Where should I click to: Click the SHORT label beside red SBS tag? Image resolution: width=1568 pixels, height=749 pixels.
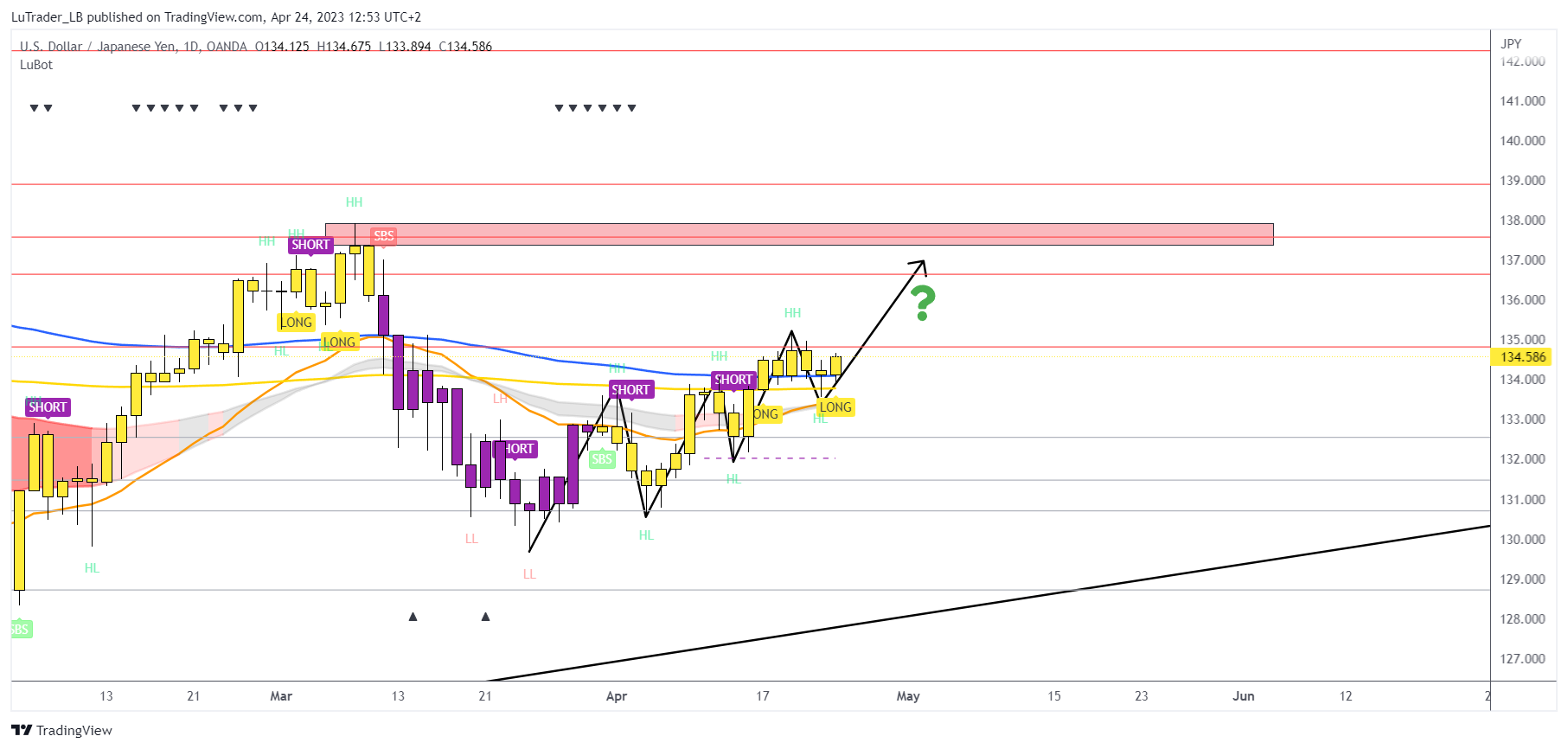310,245
